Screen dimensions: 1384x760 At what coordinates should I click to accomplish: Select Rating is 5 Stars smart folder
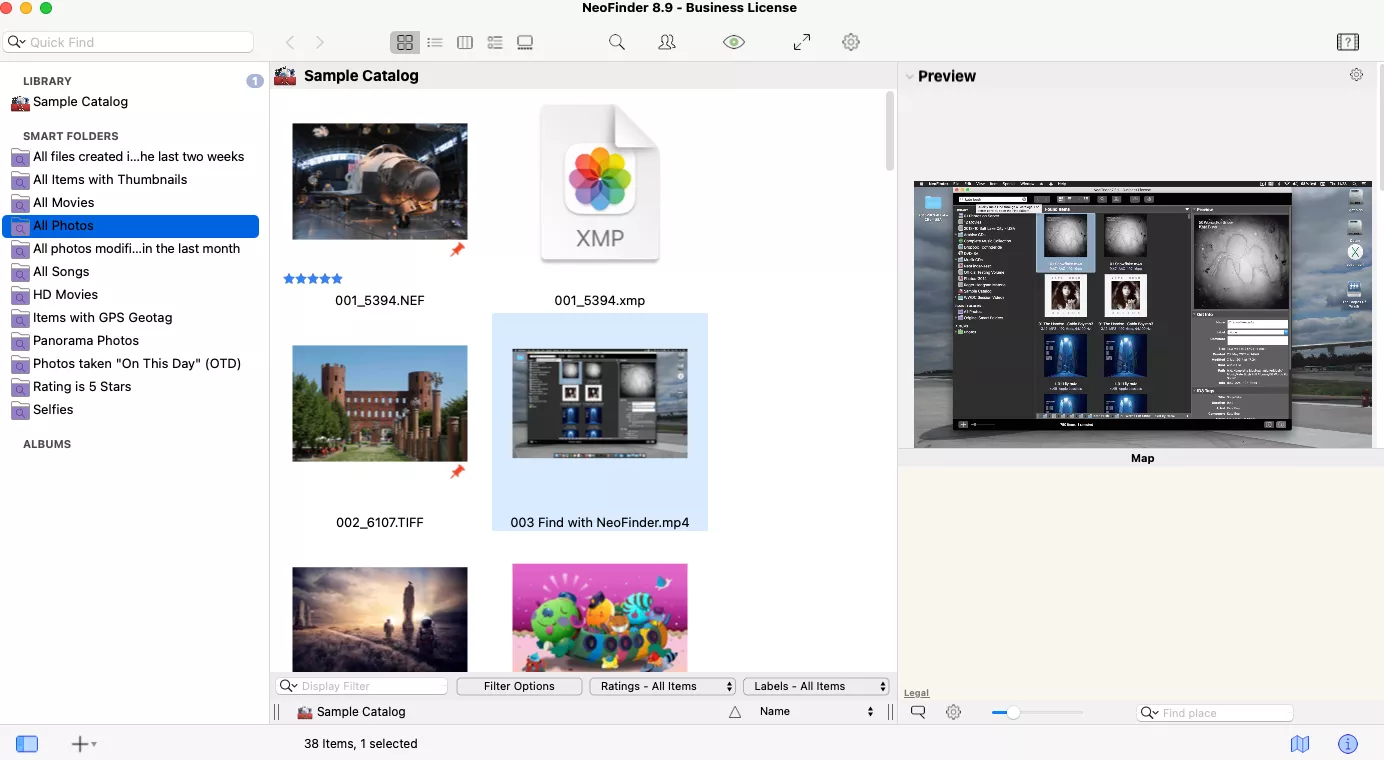[x=82, y=387]
